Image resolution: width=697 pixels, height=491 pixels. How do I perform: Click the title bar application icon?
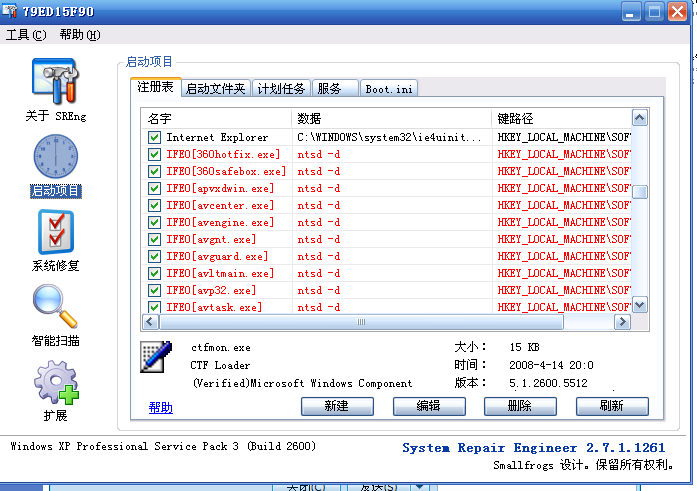coord(10,10)
